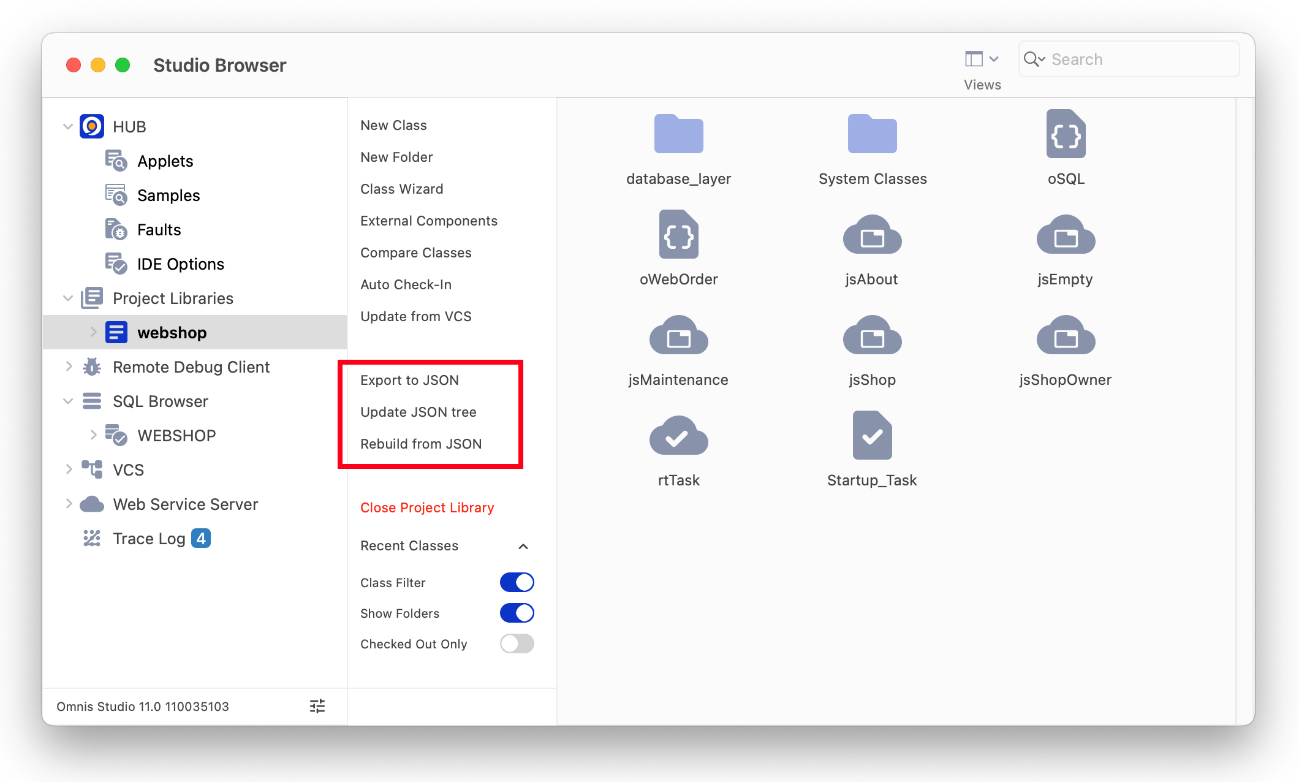Select the Startup_Task class icon

[872, 435]
